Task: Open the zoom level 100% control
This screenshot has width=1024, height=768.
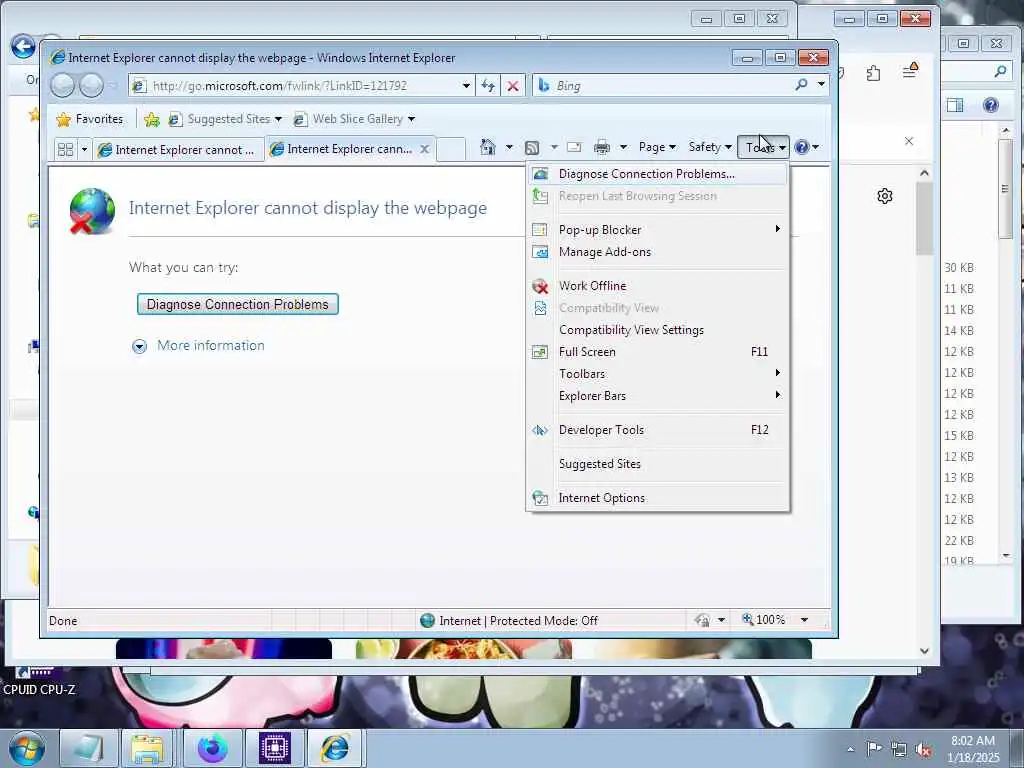Action: [764, 619]
